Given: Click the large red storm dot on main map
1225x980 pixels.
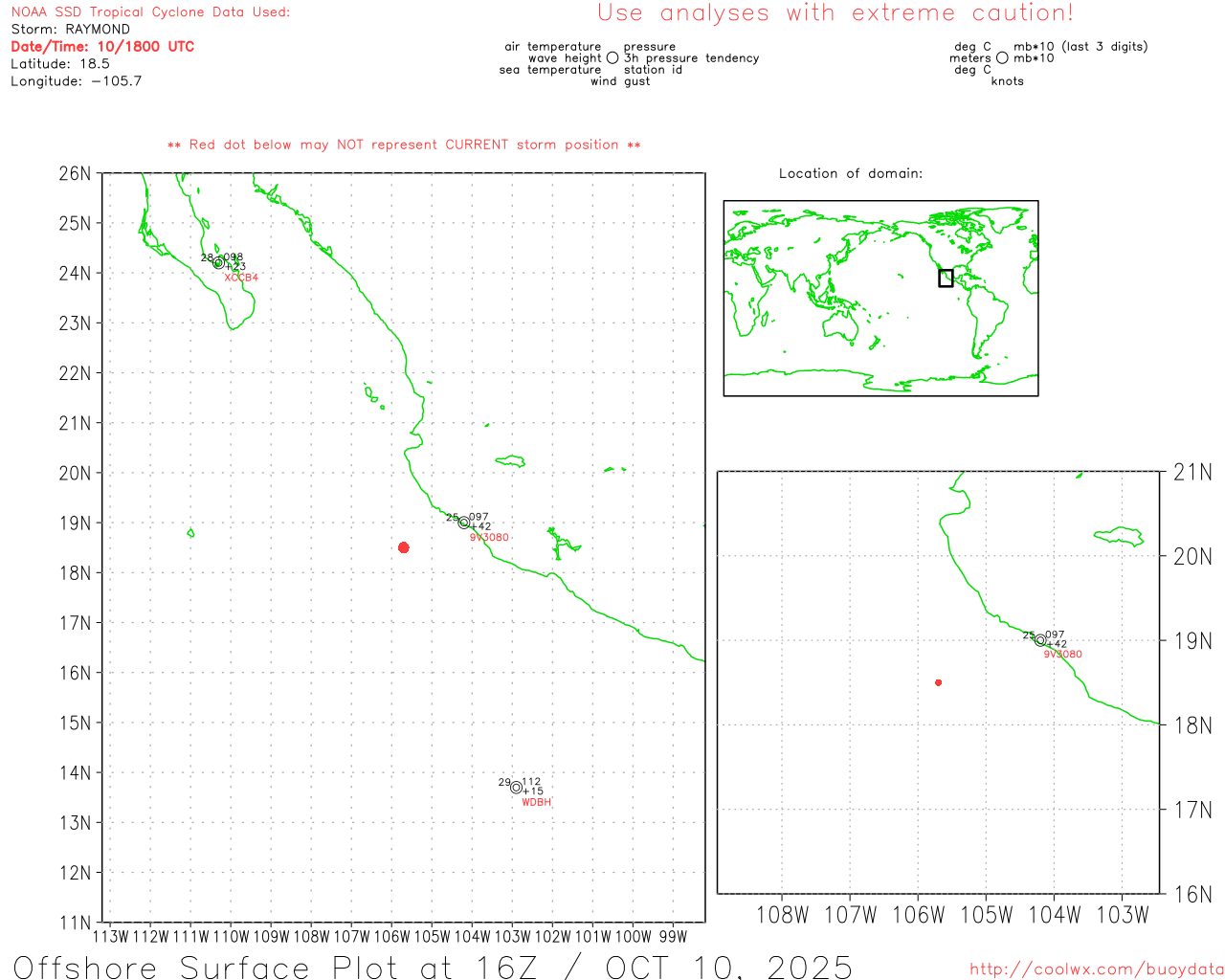Looking at the screenshot, I should [403, 547].
